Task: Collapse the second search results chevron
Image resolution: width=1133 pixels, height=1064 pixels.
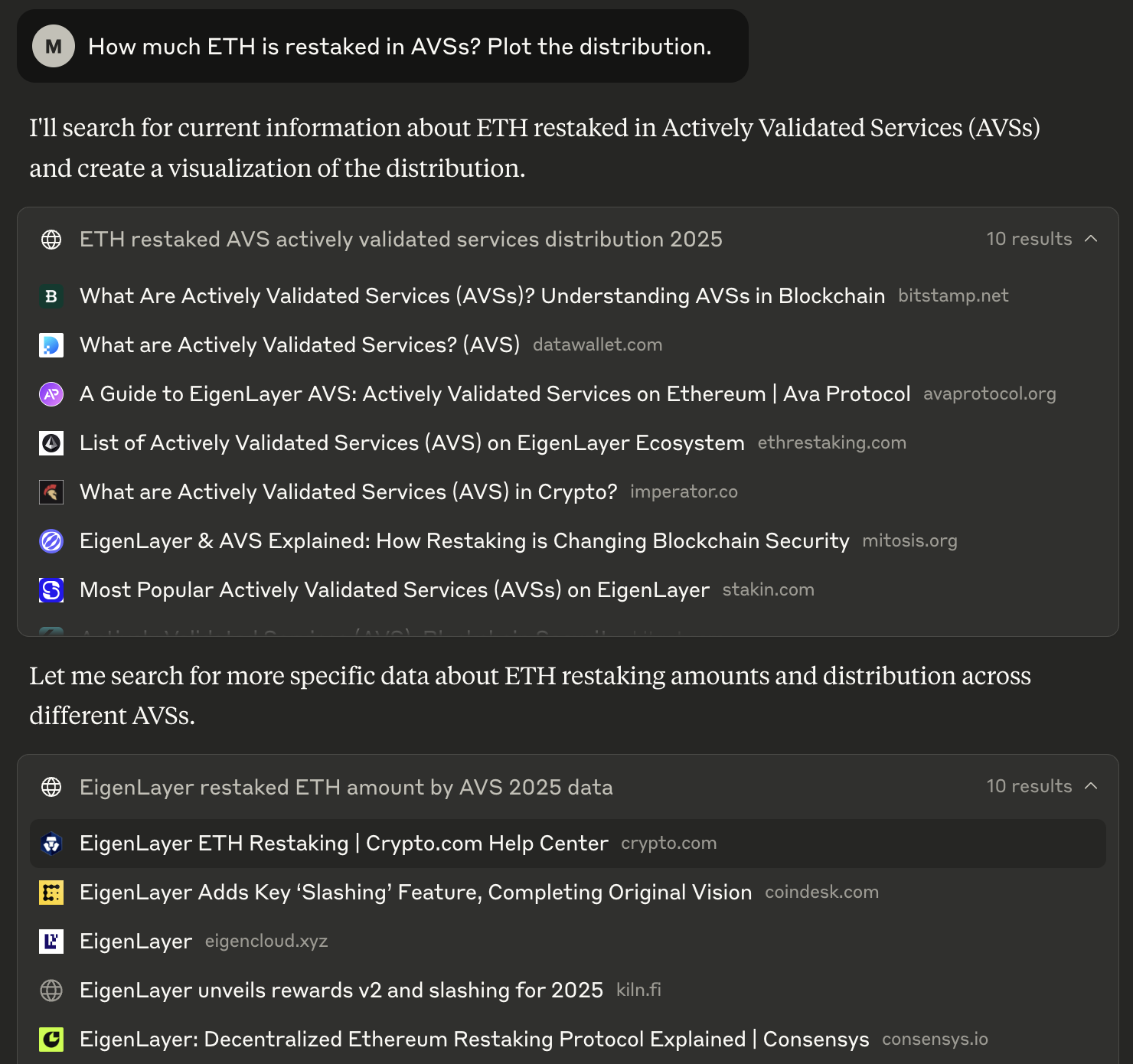Action: [x=1091, y=786]
